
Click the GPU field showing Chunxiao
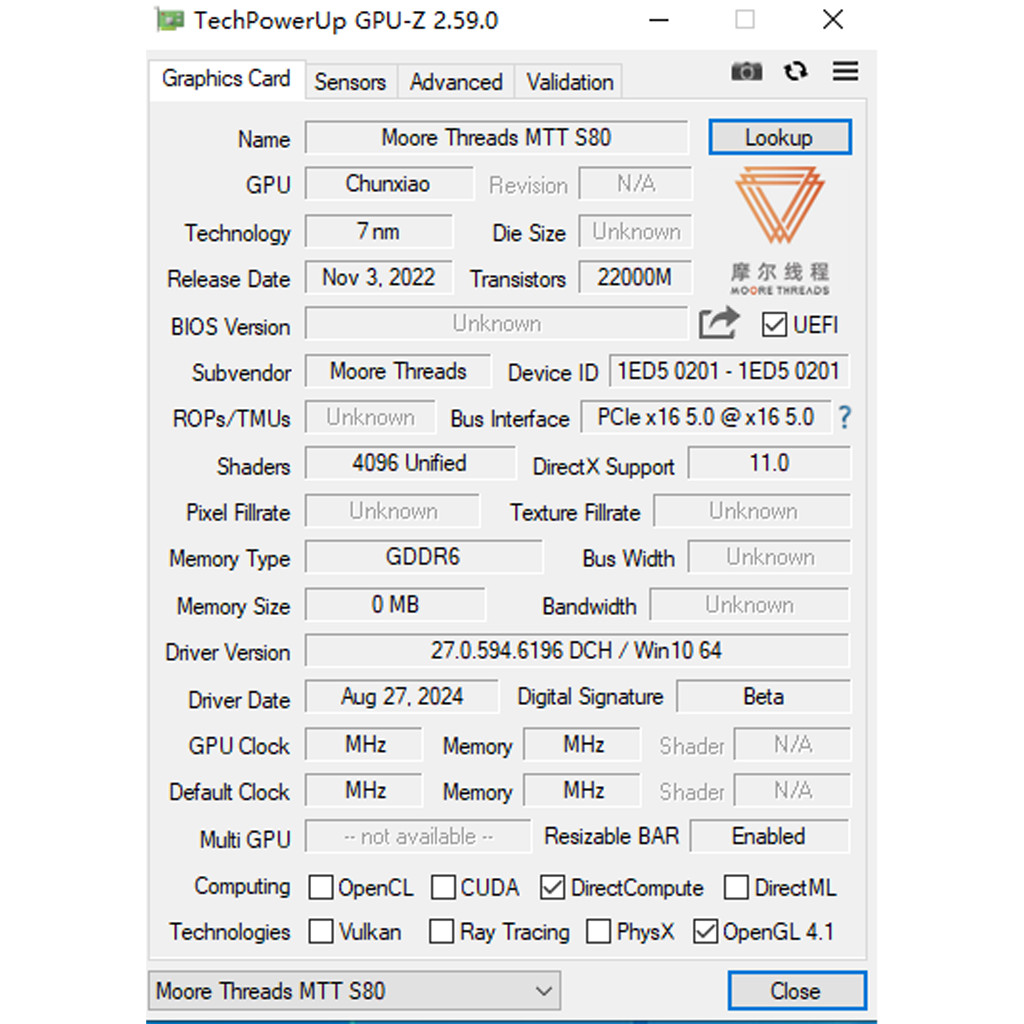389,184
